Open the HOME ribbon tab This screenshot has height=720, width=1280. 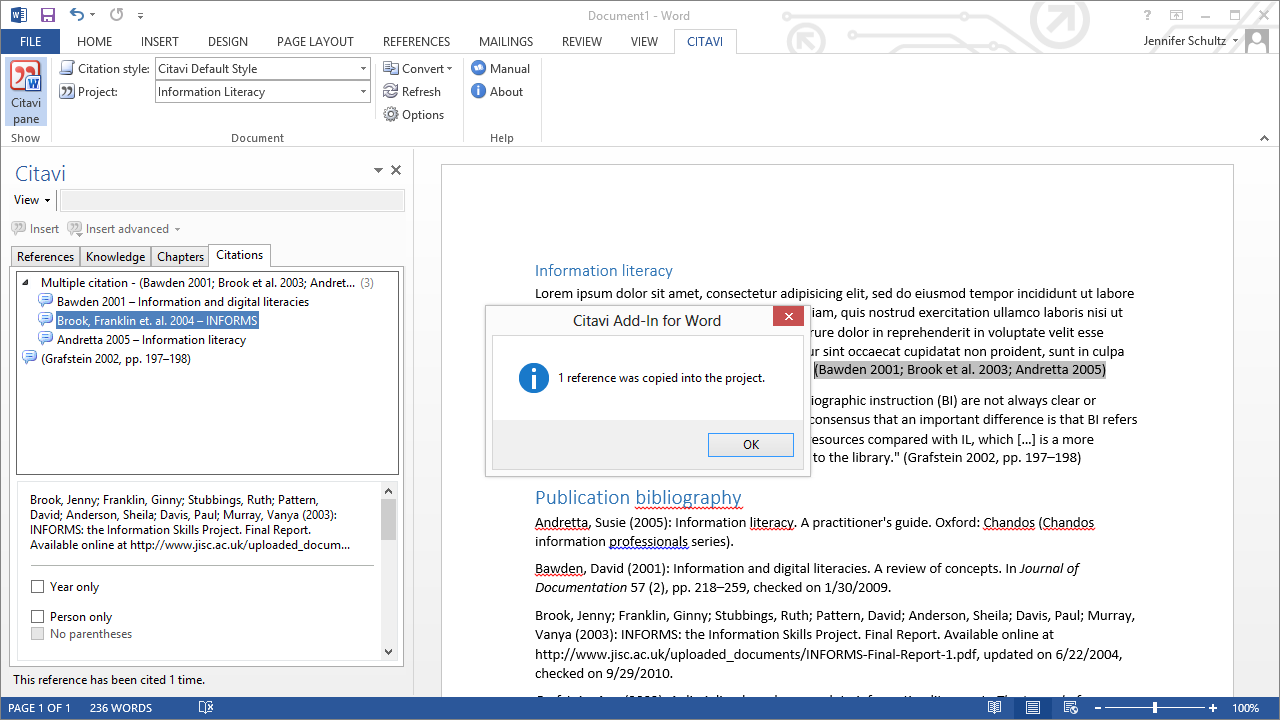pos(95,41)
